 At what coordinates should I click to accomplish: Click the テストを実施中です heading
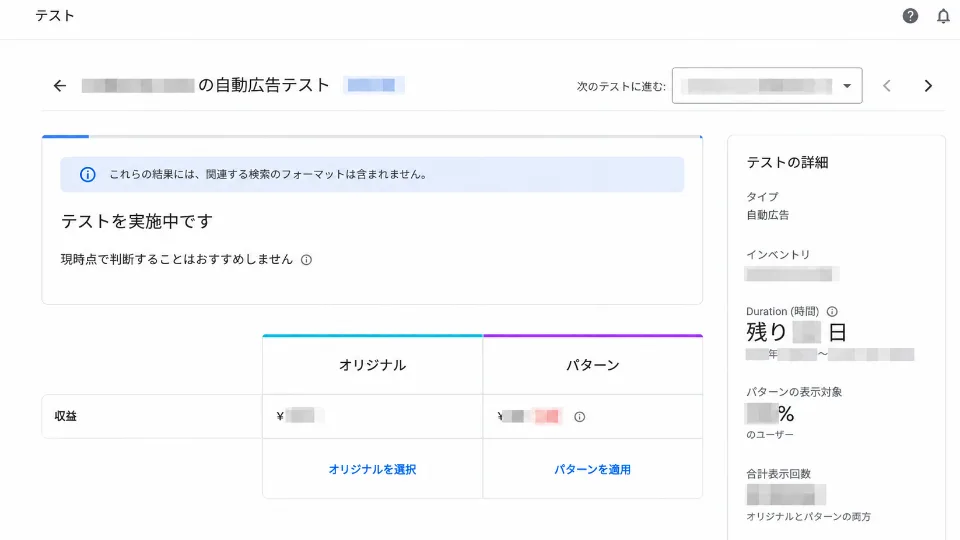tap(137, 221)
